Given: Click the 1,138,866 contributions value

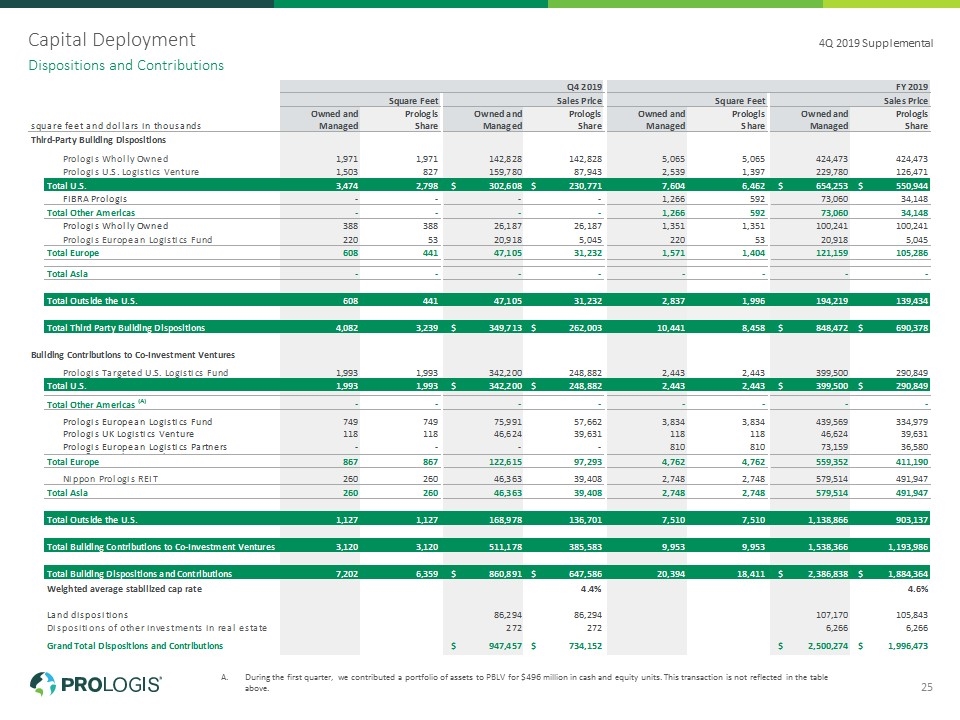Looking at the screenshot, I should [x=828, y=520].
